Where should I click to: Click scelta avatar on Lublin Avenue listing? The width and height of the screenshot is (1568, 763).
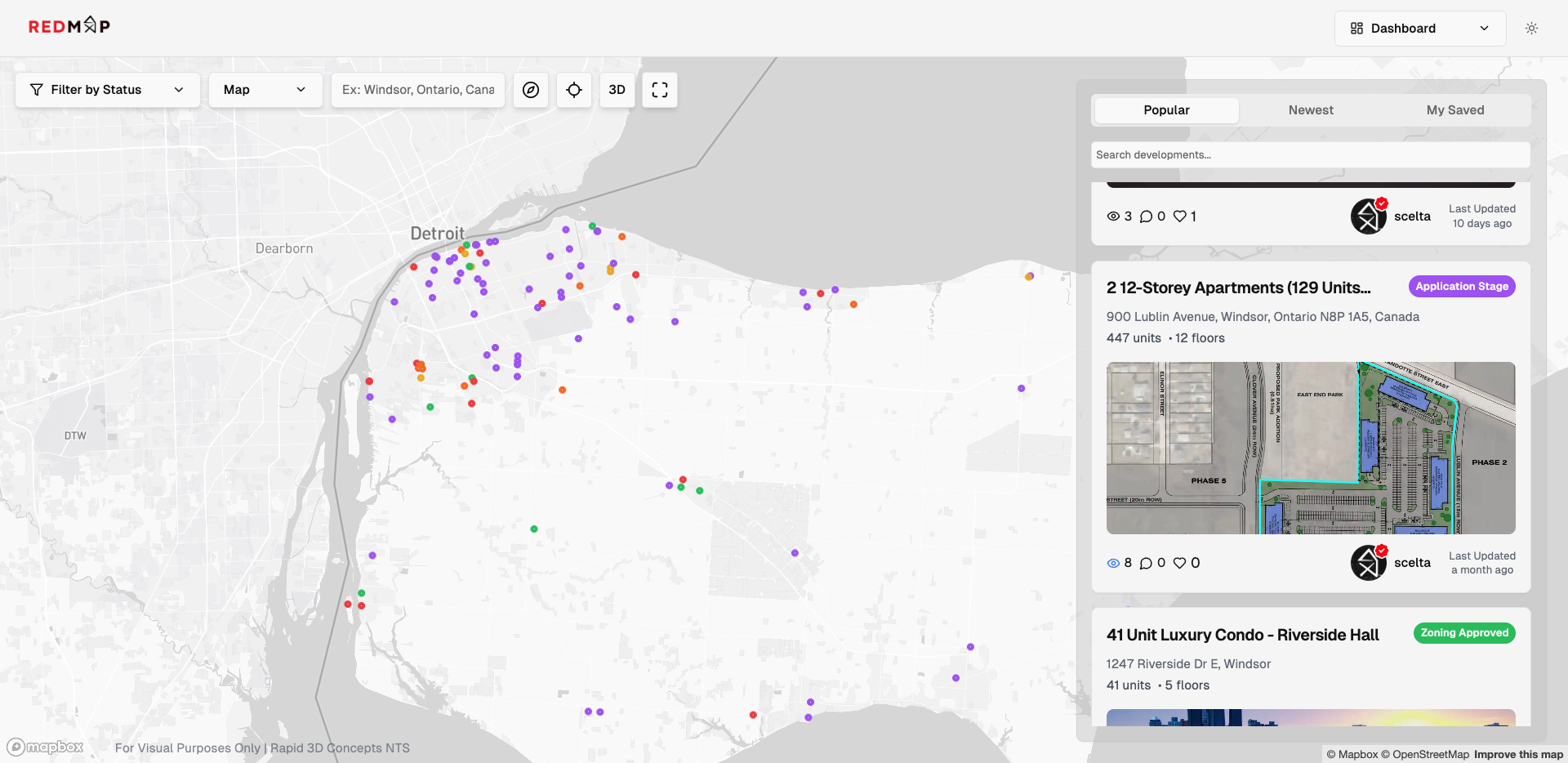click(x=1368, y=563)
